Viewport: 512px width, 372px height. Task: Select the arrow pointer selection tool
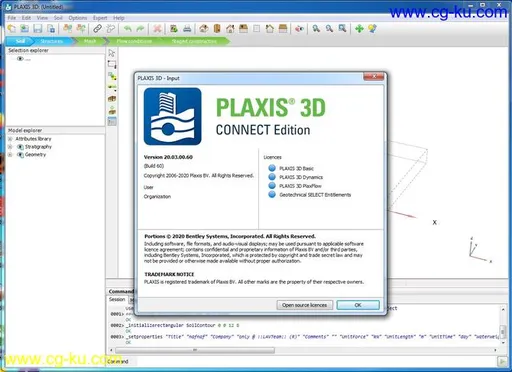click(112, 53)
